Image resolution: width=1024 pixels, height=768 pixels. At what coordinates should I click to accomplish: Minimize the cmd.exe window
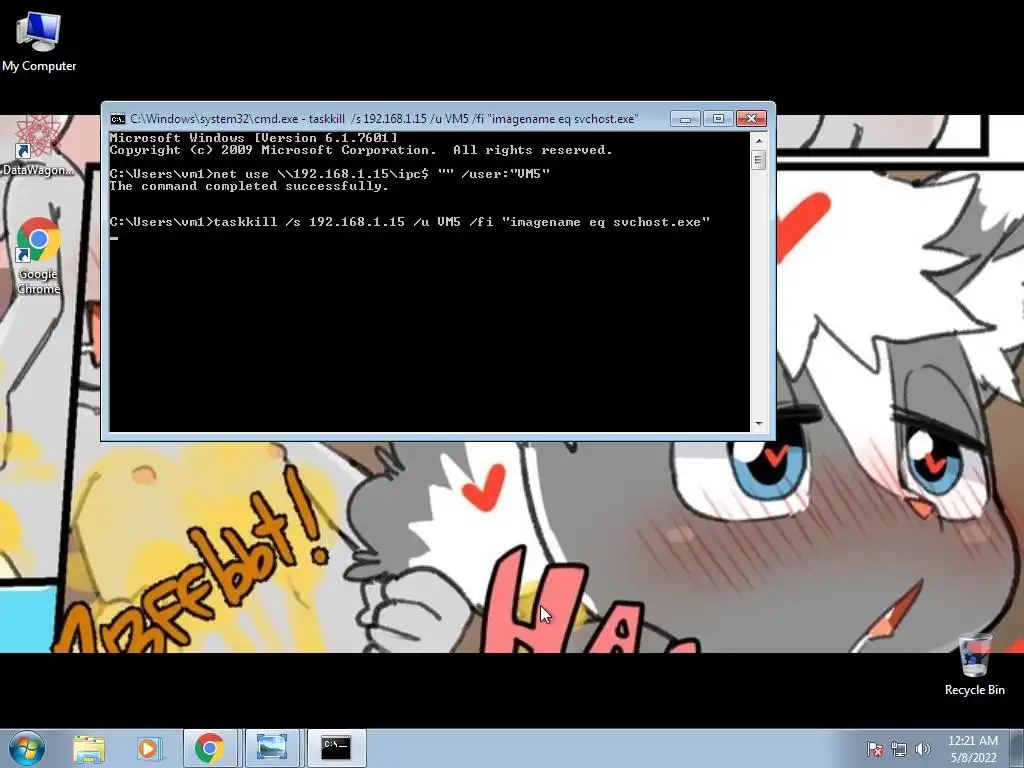685,119
